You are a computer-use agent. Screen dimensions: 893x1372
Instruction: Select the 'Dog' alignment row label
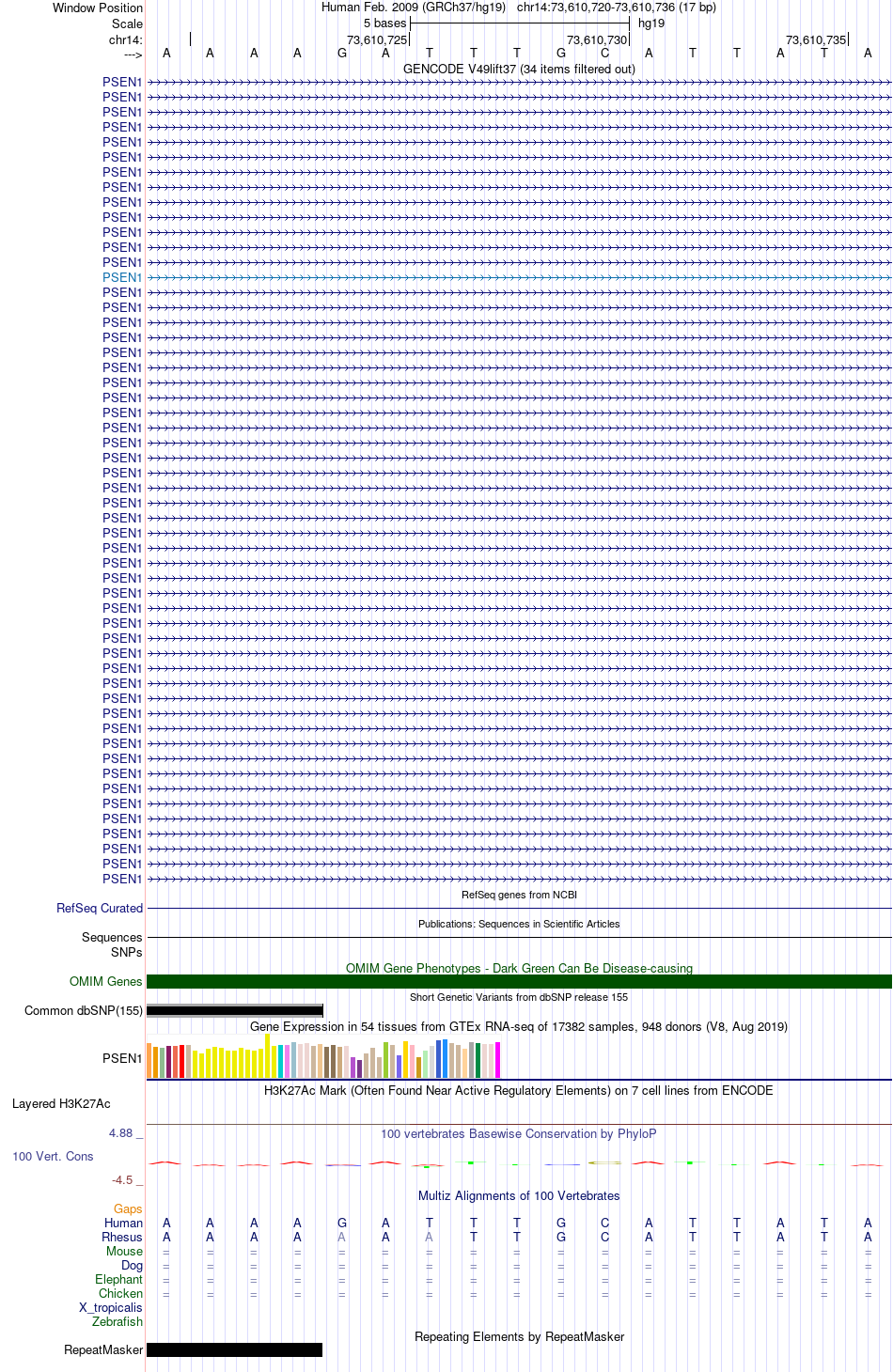point(132,1265)
